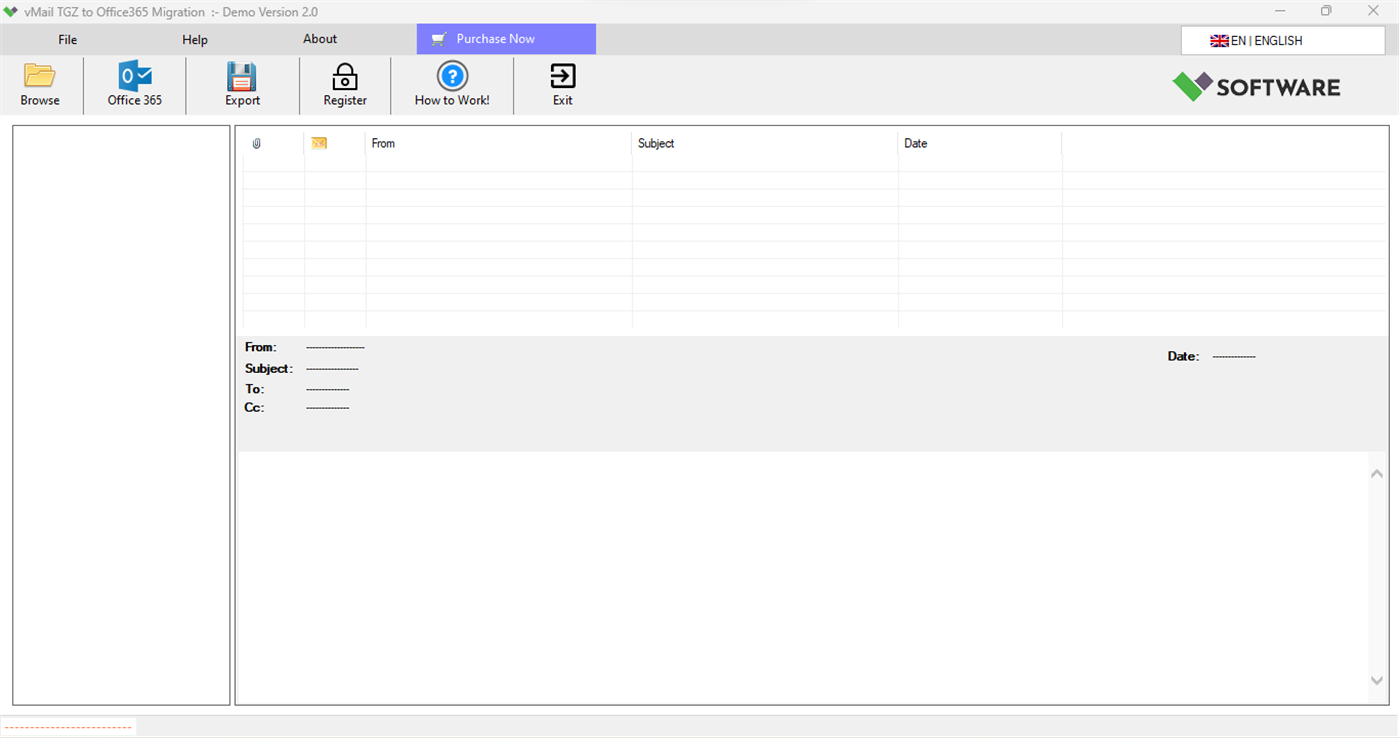Open the Help menu
Image resolution: width=1399 pixels, height=738 pixels.
coord(194,39)
